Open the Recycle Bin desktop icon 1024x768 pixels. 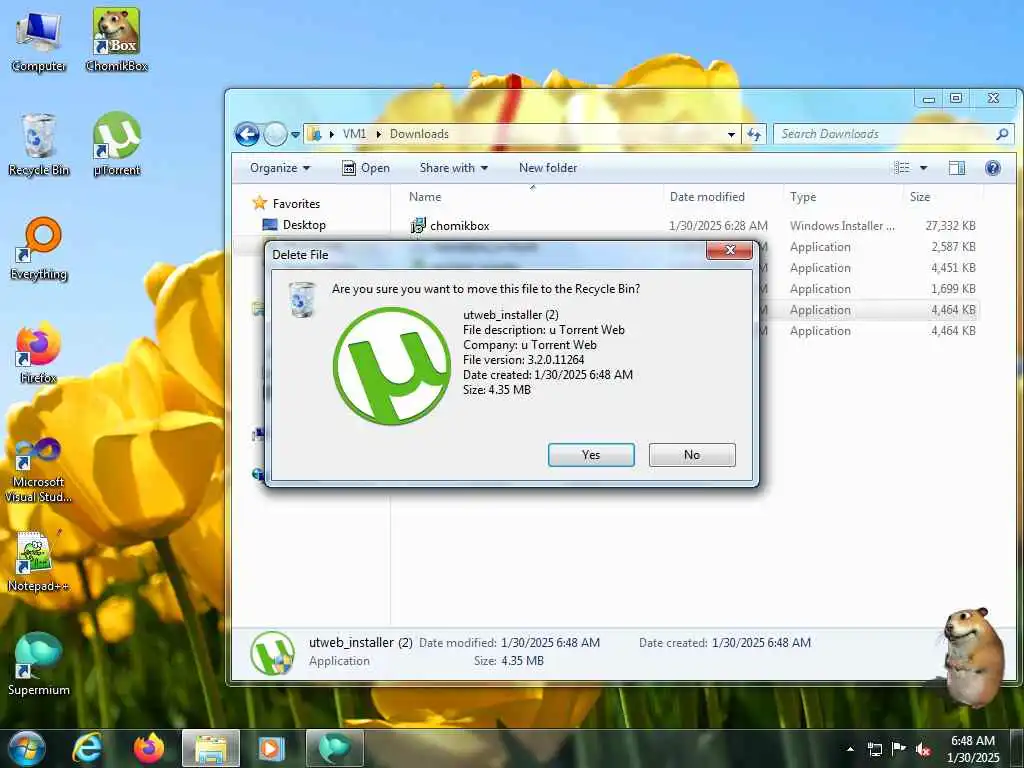click(x=39, y=145)
